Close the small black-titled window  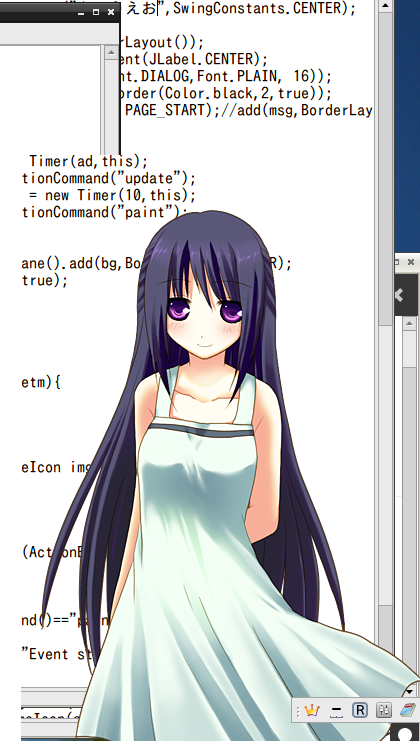click(x=111, y=12)
